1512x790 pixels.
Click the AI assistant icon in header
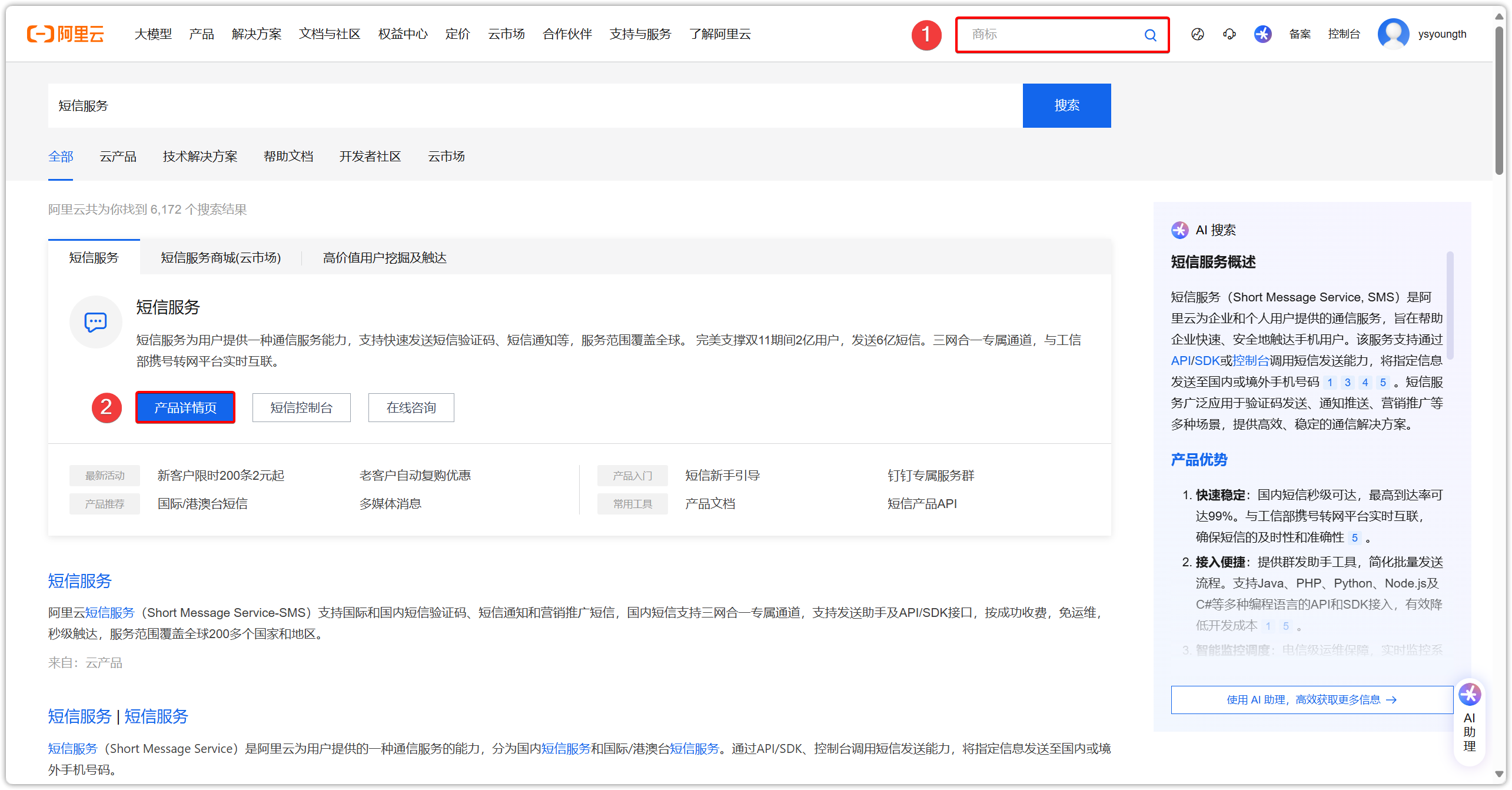click(x=1262, y=34)
